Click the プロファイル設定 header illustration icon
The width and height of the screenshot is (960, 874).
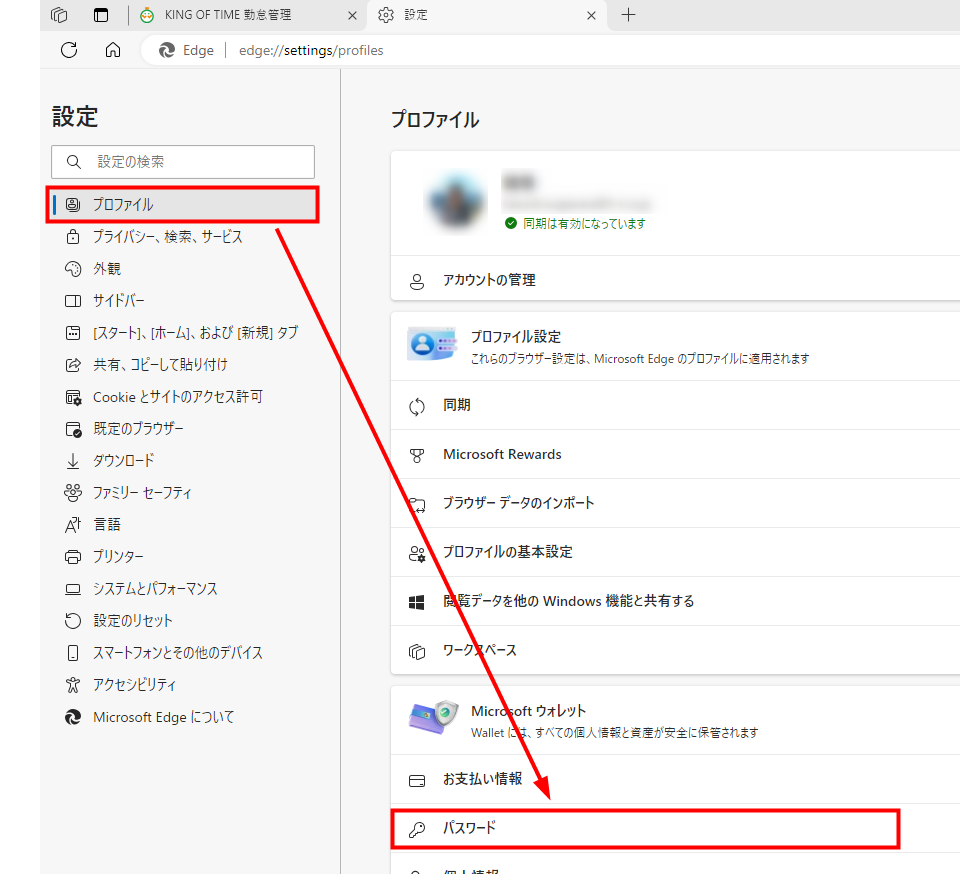pyautogui.click(x=432, y=343)
